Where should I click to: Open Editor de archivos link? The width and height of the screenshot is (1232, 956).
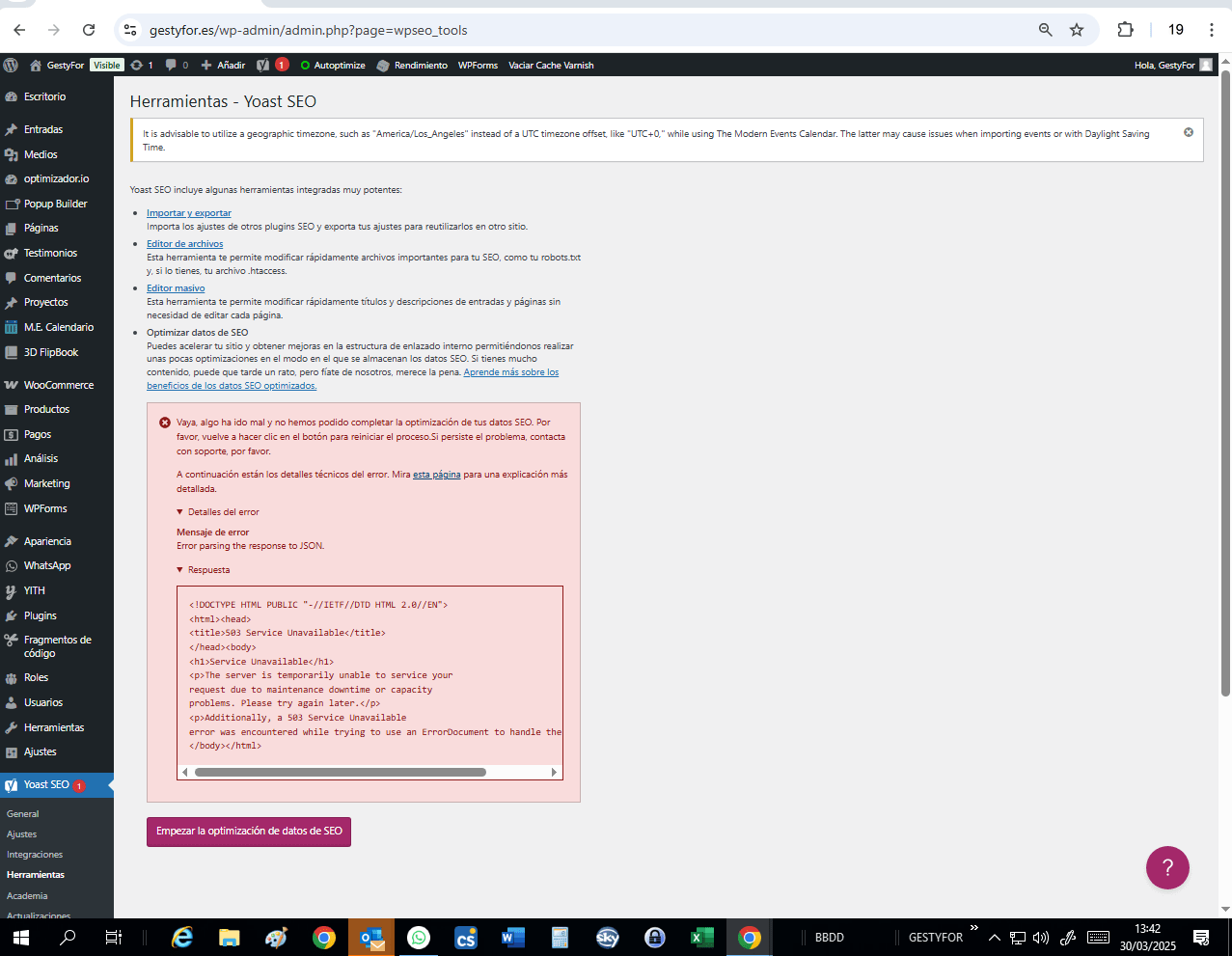pyautogui.click(x=184, y=244)
